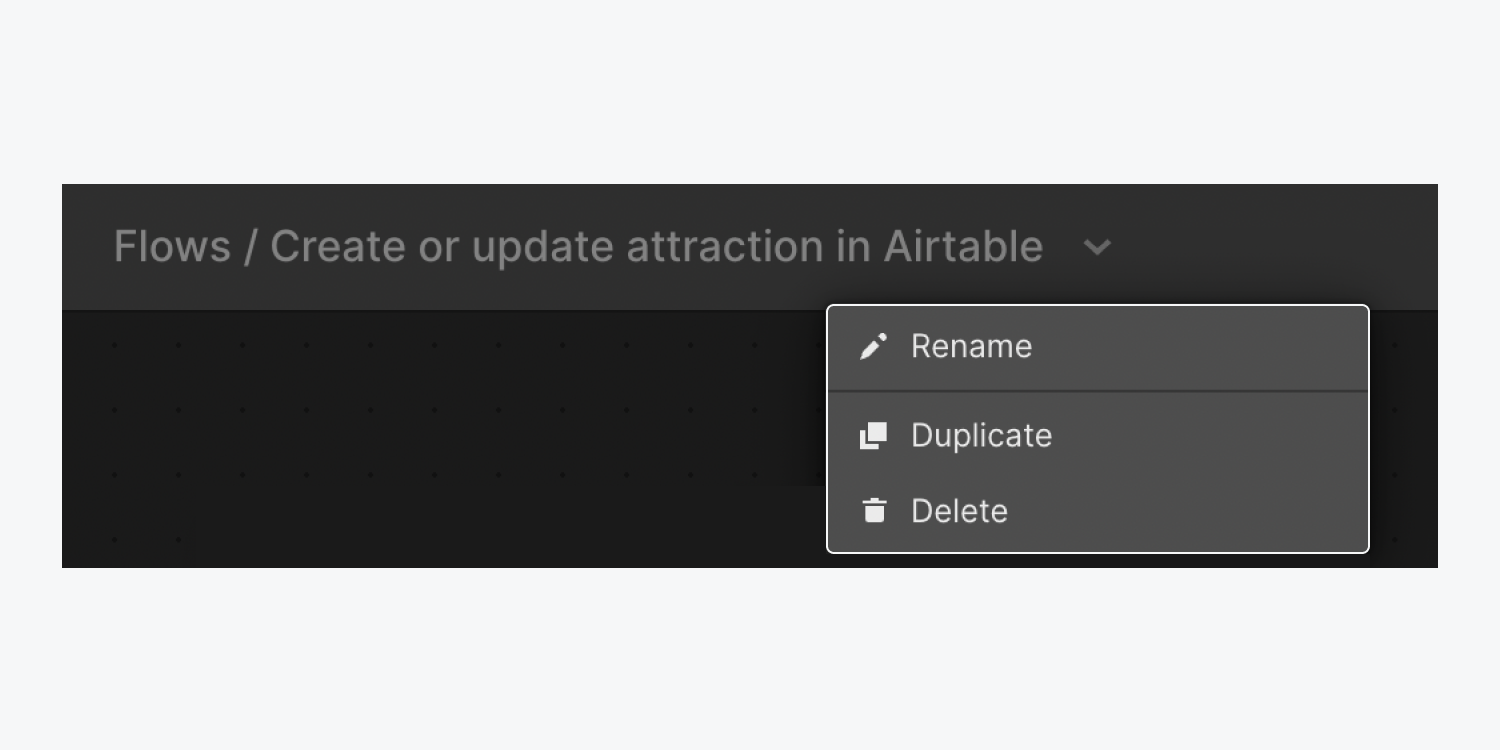Pick the Delete menu entry
This screenshot has height=751, width=1501.
(1098, 511)
